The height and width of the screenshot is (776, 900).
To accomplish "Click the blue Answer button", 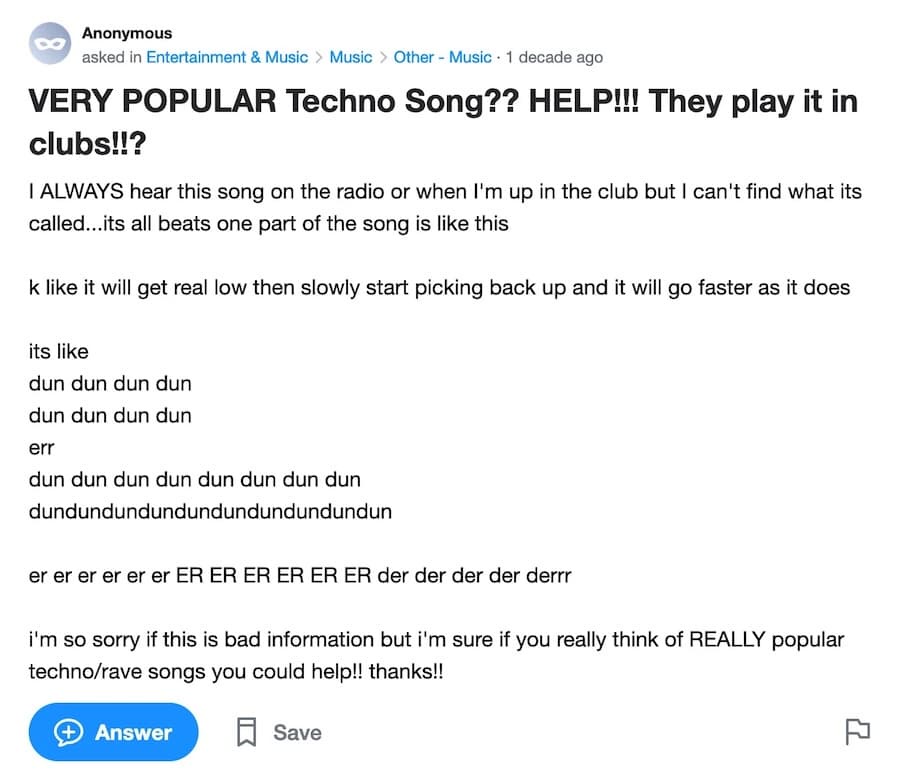I will pos(114,732).
